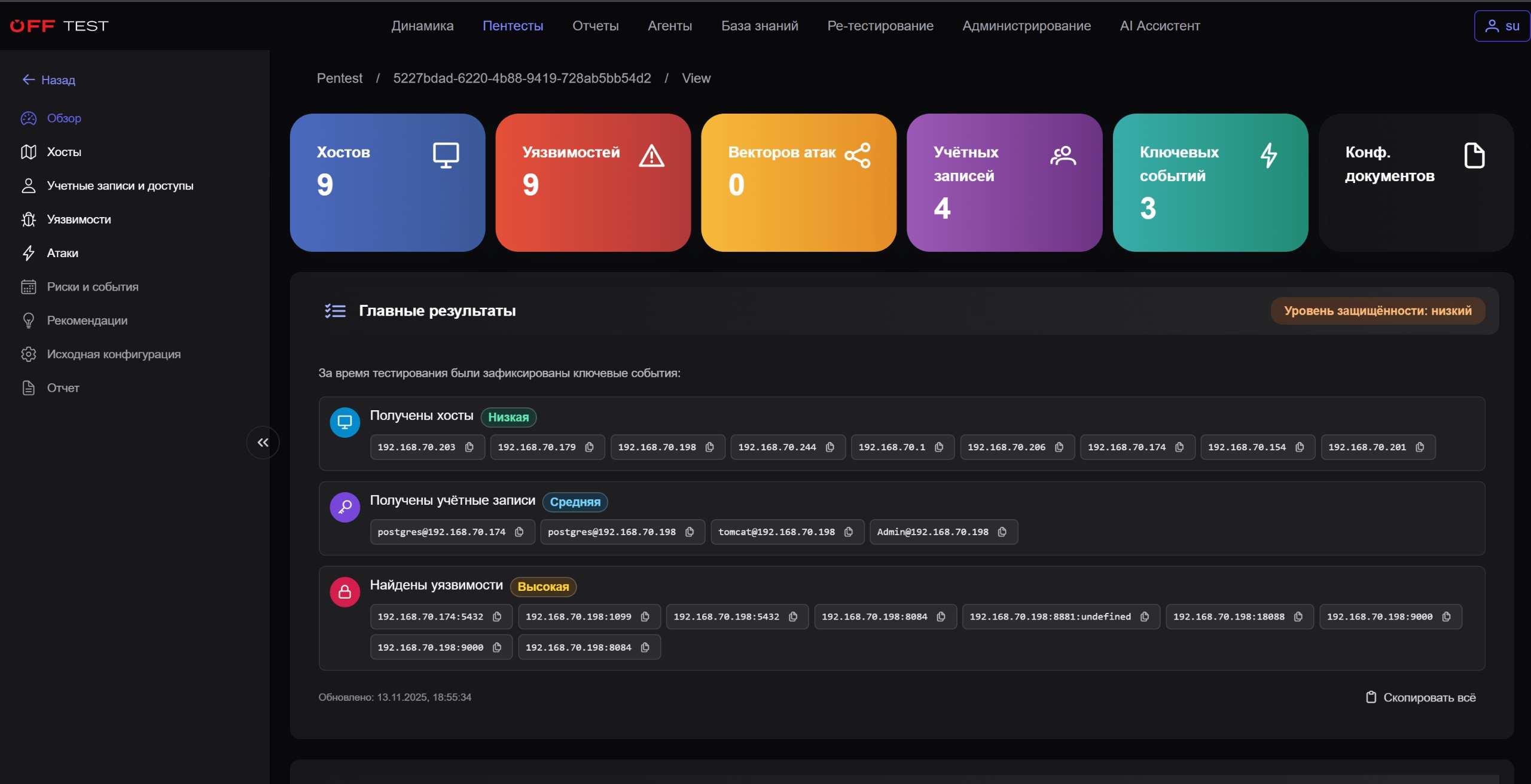This screenshot has width=1531, height=784.
Task: Copy account tomcat@192.168.70.198 via its icon
Action: coord(849,532)
